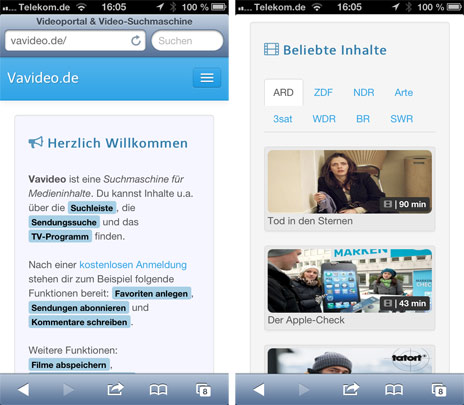
Task: Tap forward arrow in right phone's toolbar
Action: pyautogui.click(x=304, y=389)
